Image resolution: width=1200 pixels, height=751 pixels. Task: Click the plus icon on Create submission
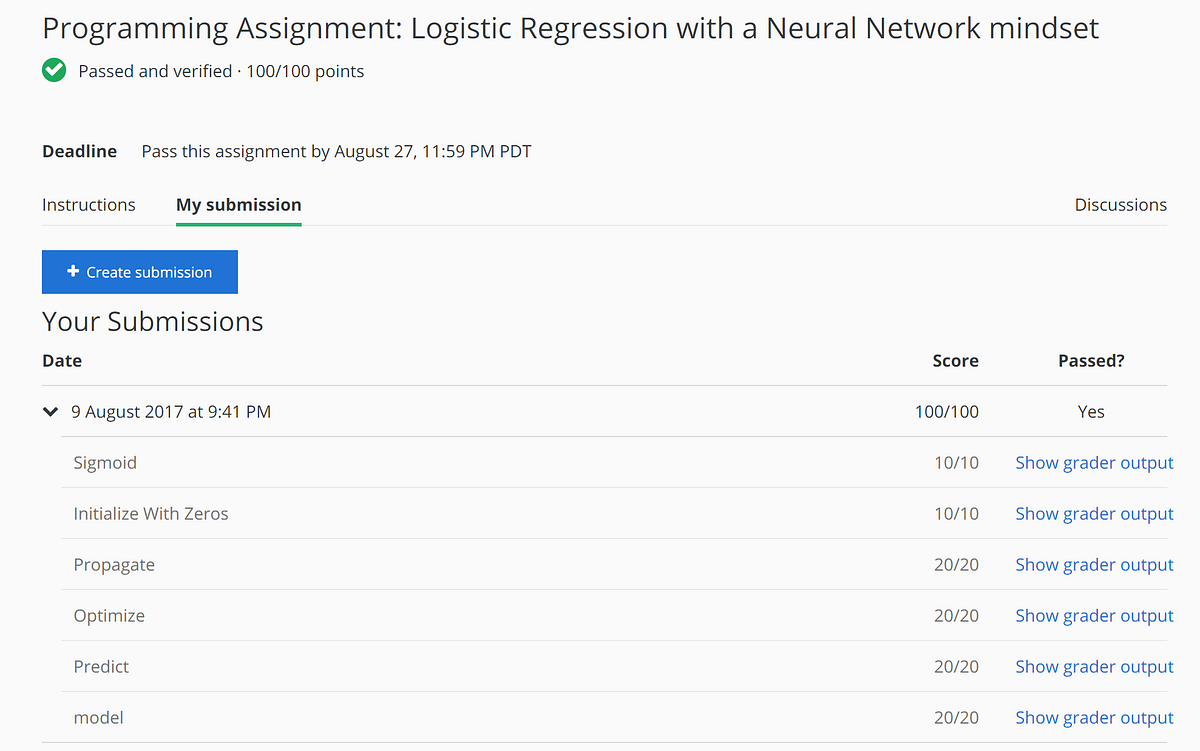pos(72,271)
